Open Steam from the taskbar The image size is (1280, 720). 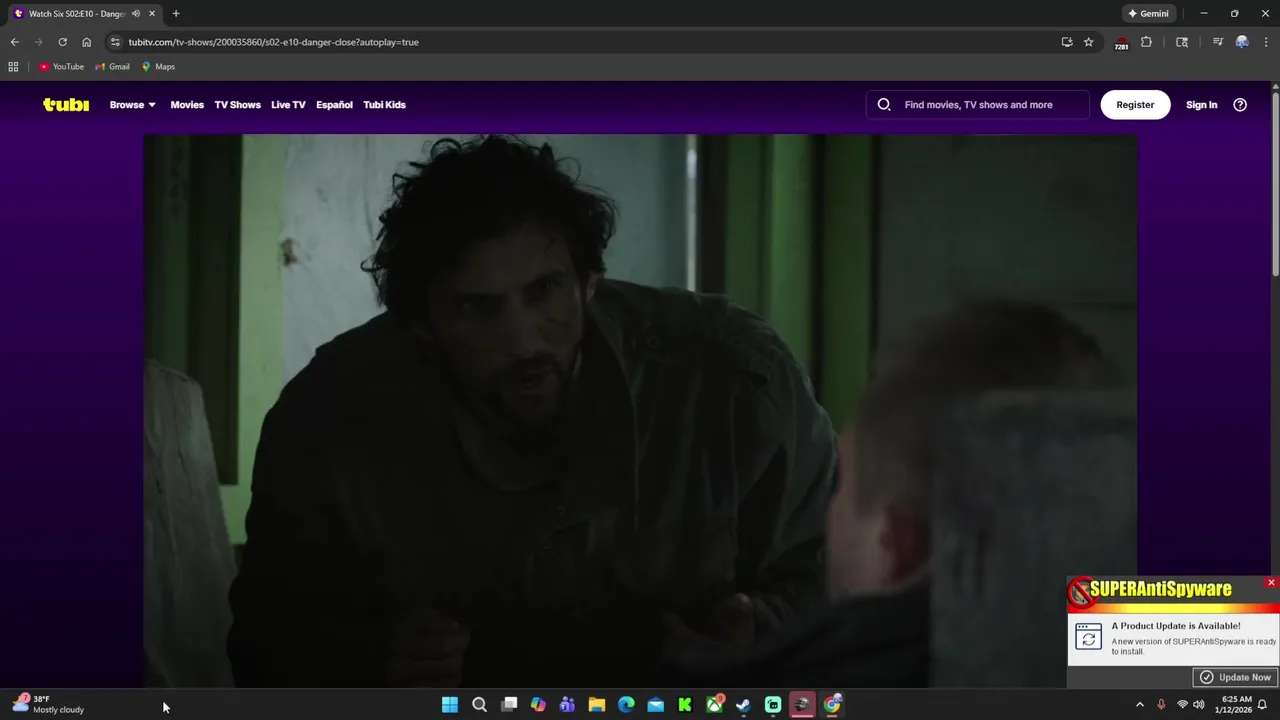pyautogui.click(x=744, y=705)
